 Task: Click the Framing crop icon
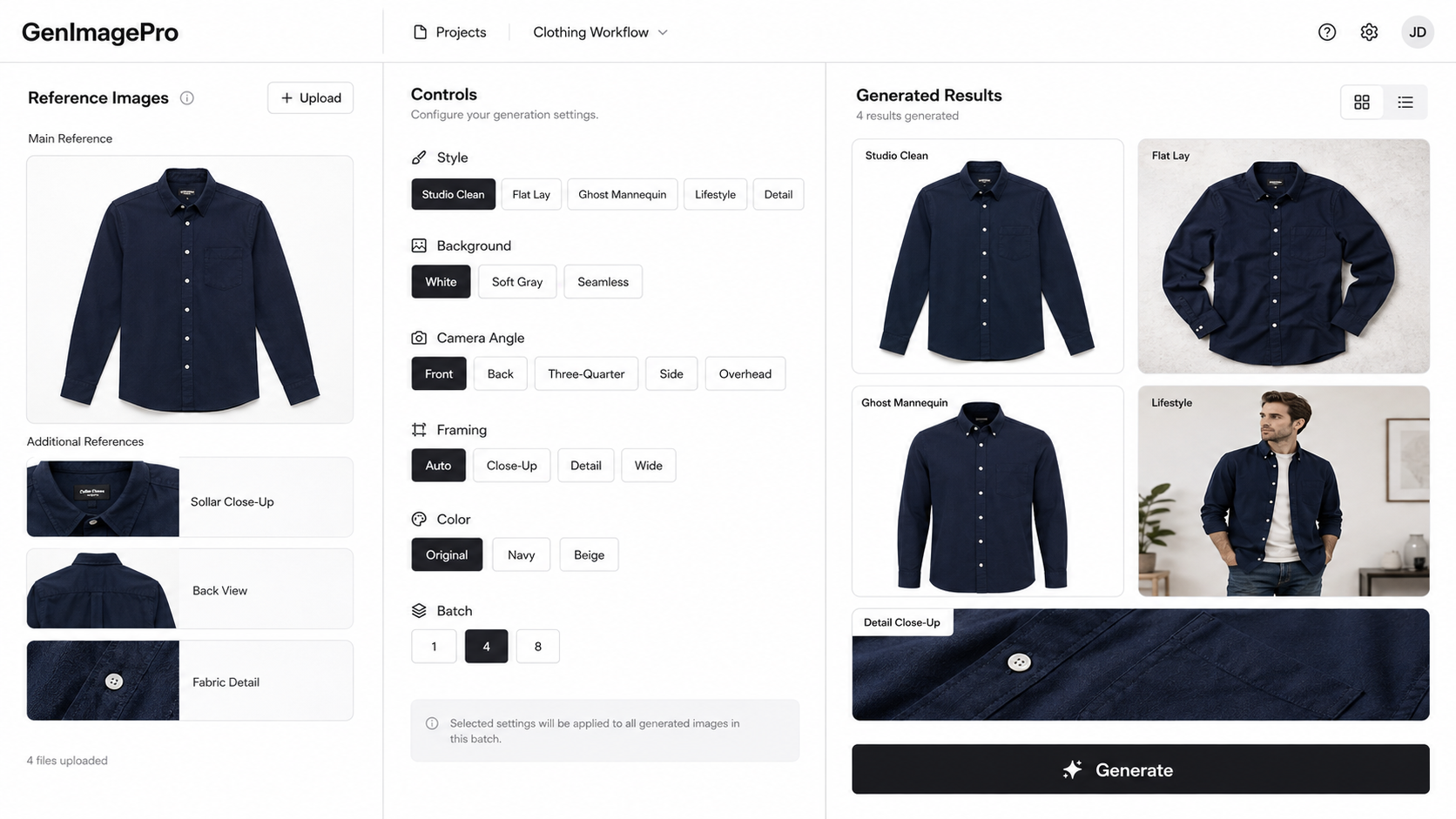point(419,430)
